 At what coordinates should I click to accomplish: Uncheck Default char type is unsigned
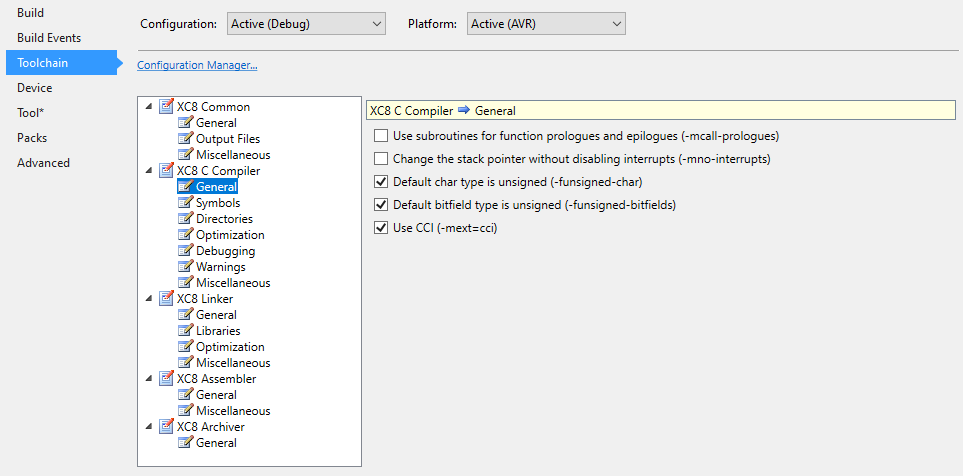point(380,182)
